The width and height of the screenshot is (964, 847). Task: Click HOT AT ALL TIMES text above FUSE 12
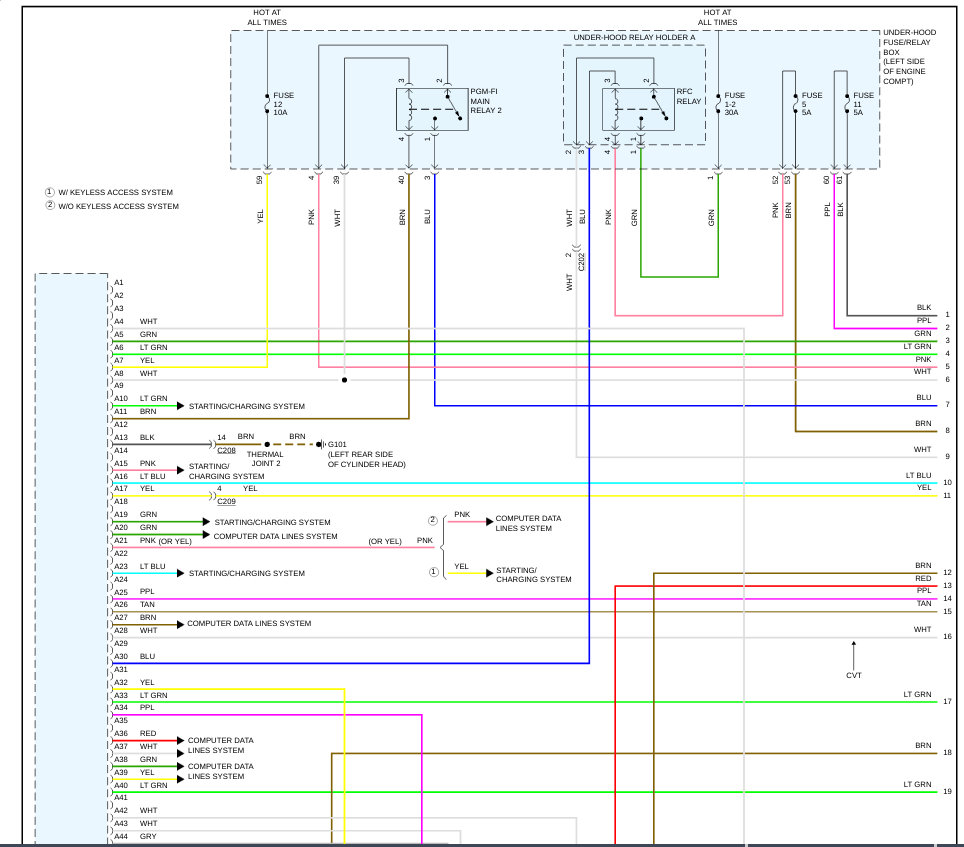(267, 17)
